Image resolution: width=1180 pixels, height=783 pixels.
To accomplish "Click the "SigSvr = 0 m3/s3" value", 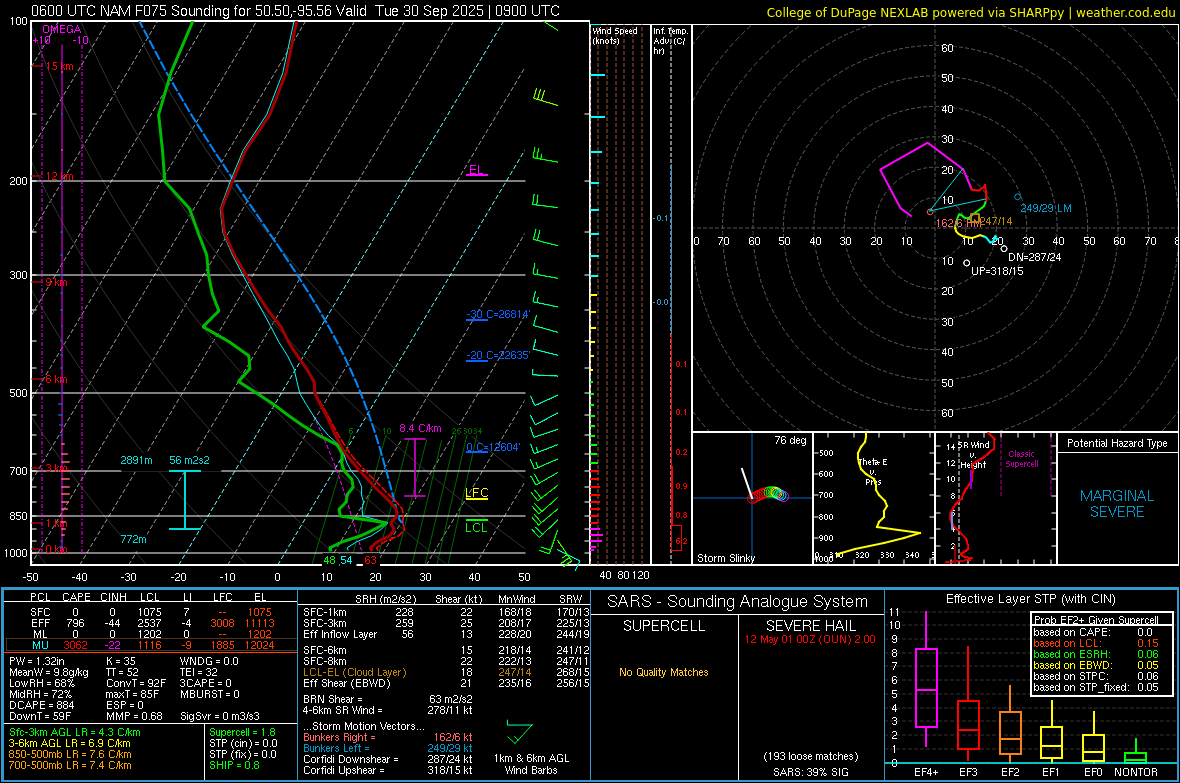I will [220, 717].
